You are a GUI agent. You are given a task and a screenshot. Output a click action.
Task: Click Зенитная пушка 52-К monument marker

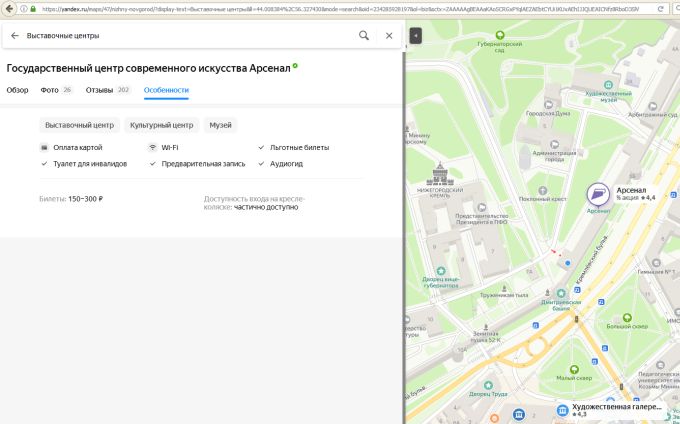(486, 327)
